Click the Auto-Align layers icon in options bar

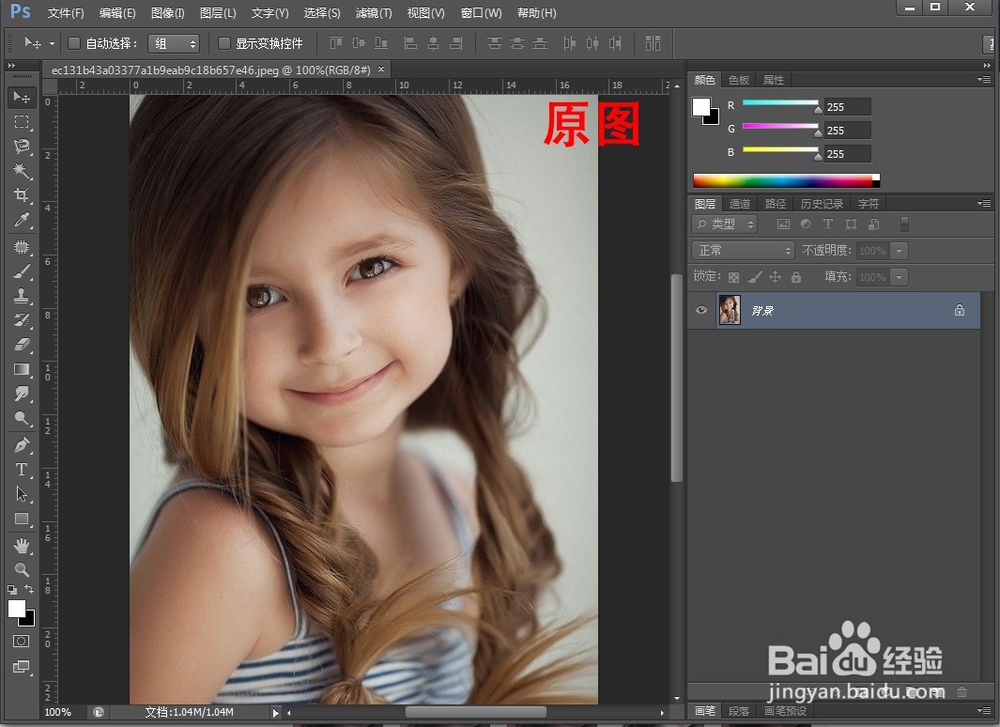pos(652,43)
